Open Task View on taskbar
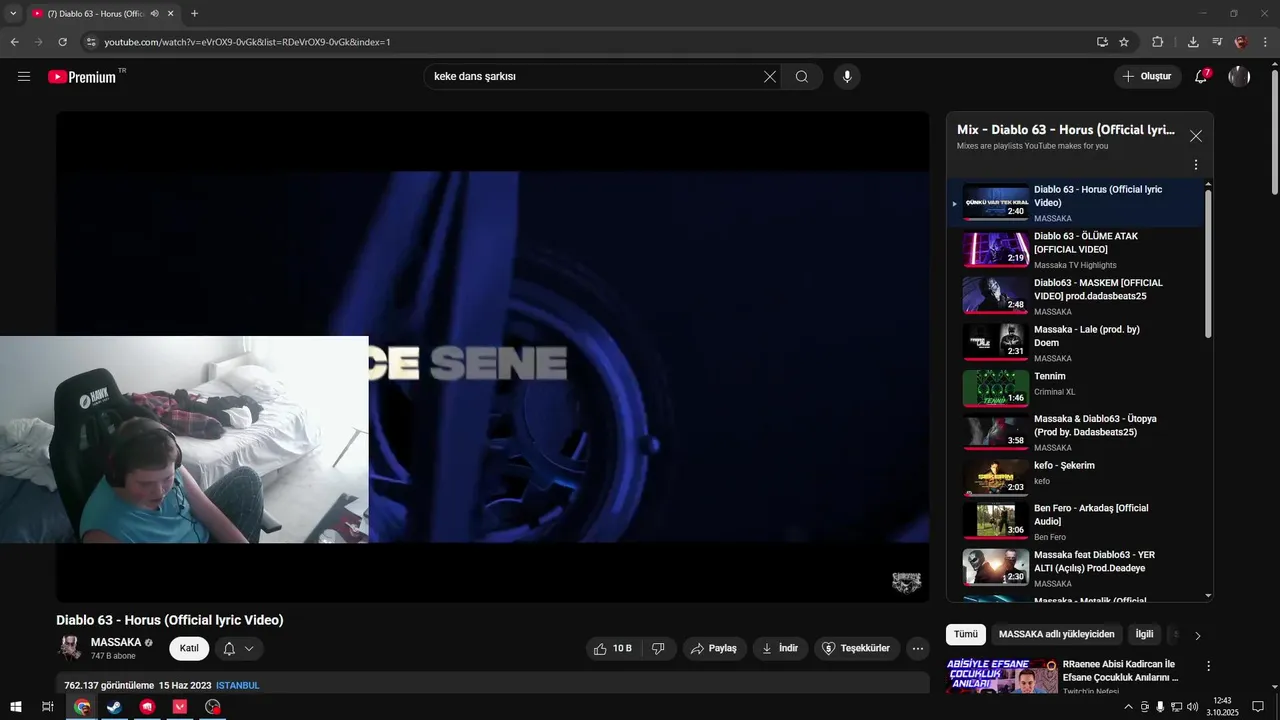 click(47, 707)
